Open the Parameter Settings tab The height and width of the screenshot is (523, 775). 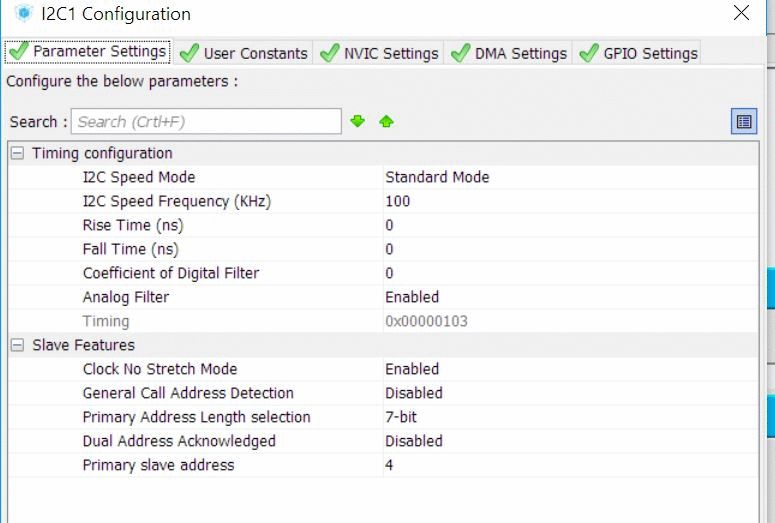(x=87, y=52)
